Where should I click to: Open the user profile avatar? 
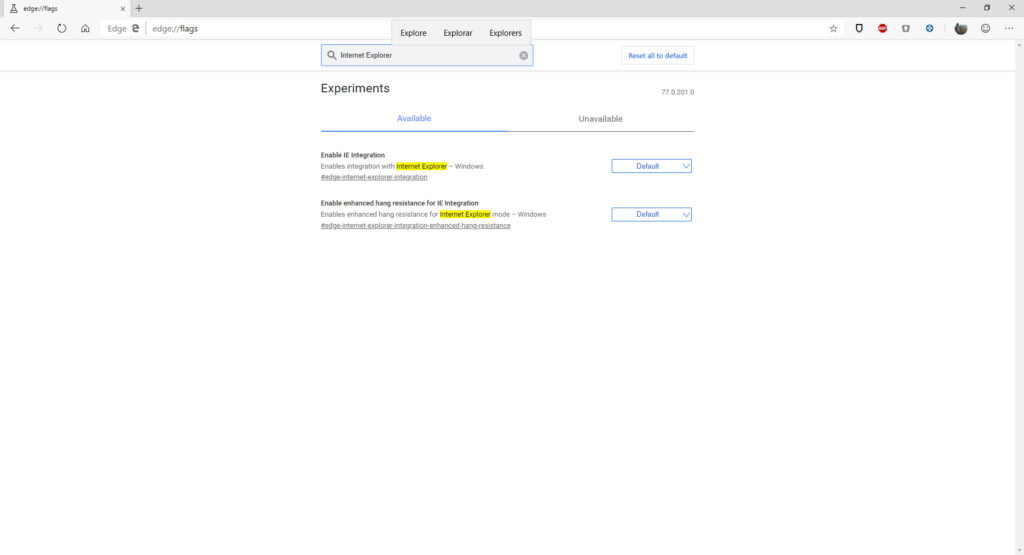click(x=960, y=29)
